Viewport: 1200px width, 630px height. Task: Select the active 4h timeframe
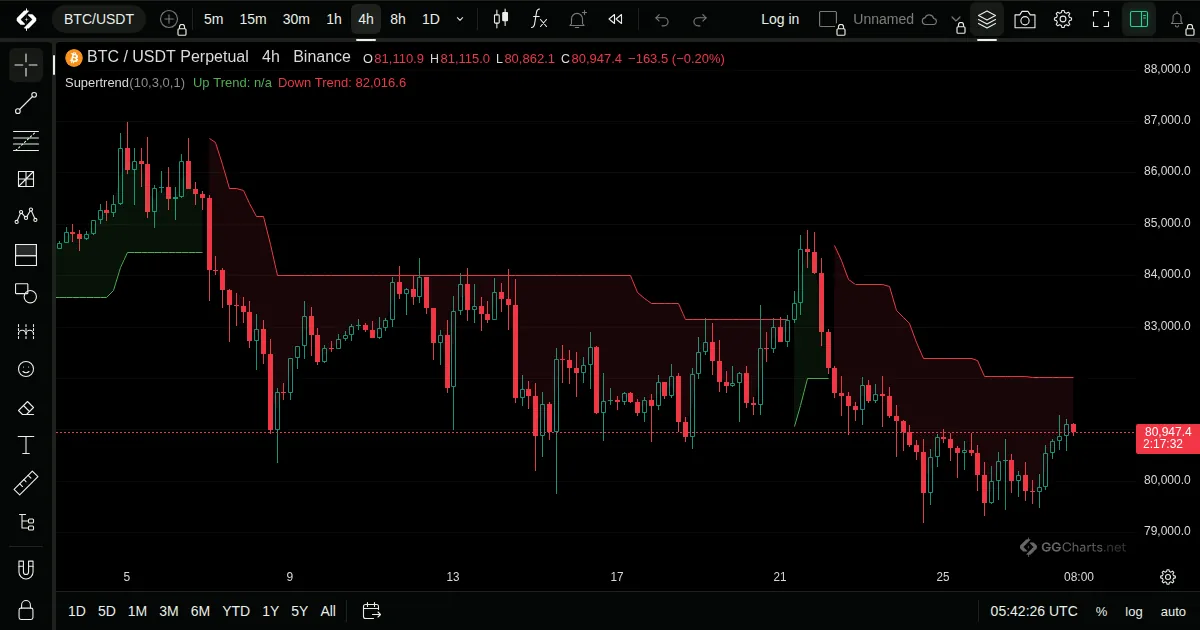point(366,19)
